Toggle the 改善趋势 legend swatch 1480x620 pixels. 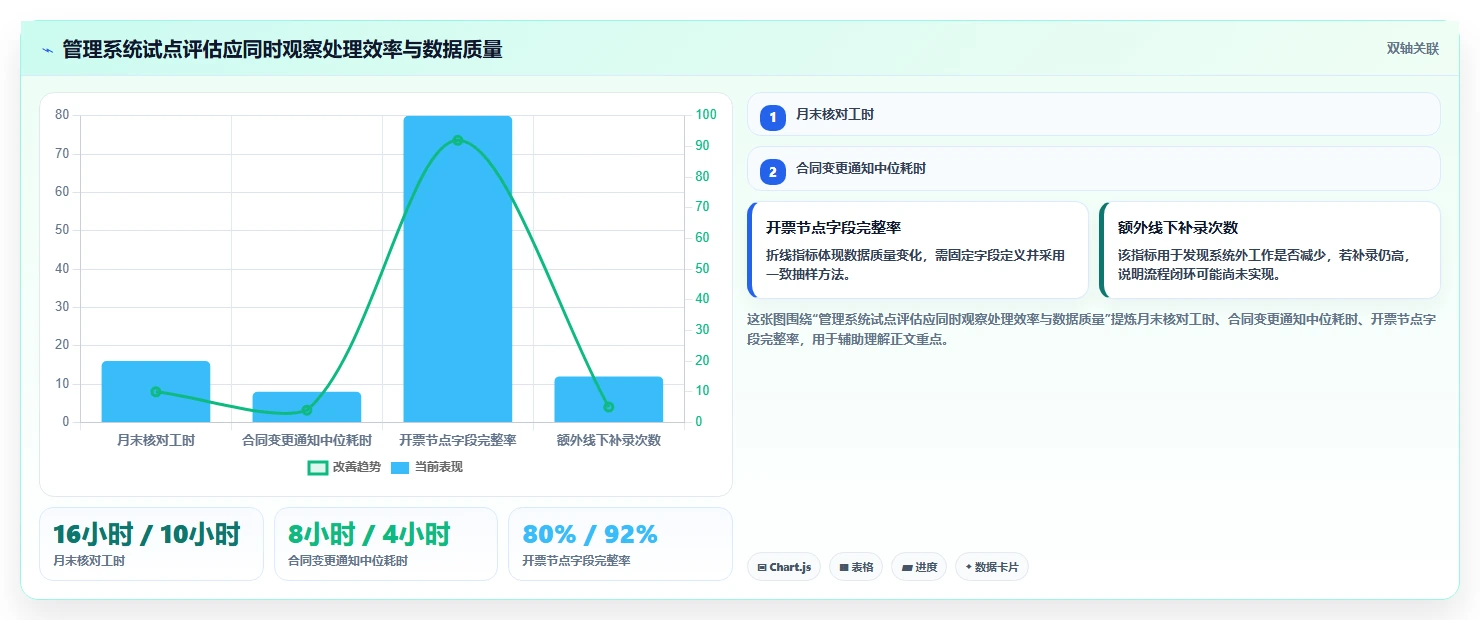tap(317, 467)
